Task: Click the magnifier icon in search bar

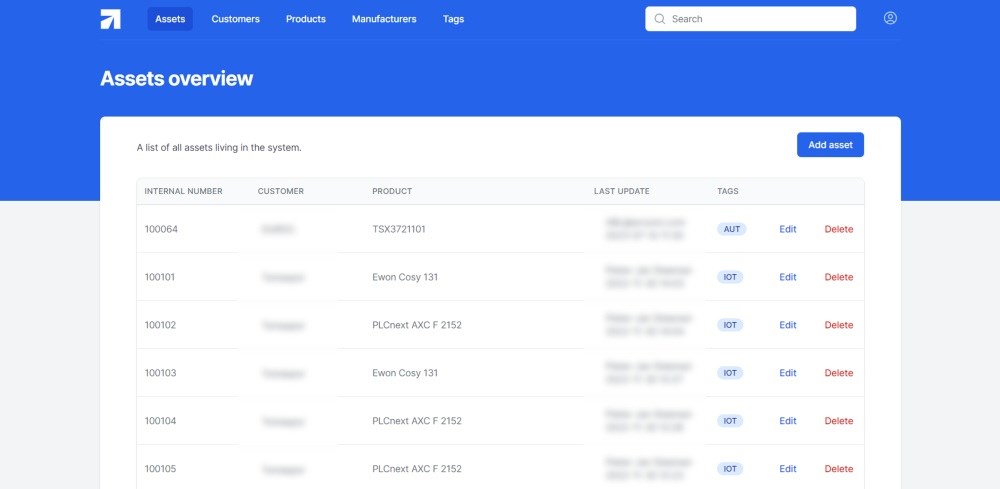Action: tap(660, 19)
